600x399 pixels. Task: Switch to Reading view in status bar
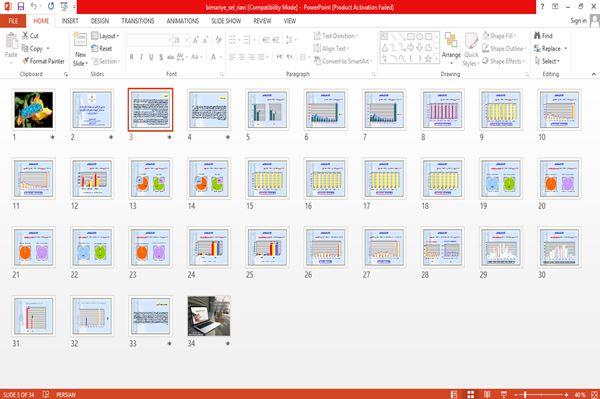point(487,394)
